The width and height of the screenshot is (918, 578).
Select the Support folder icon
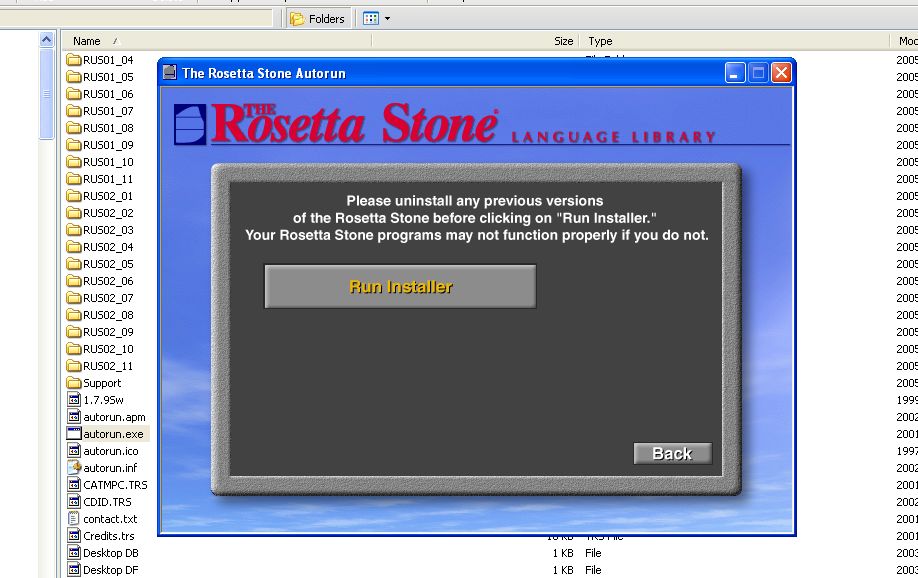tap(73, 383)
